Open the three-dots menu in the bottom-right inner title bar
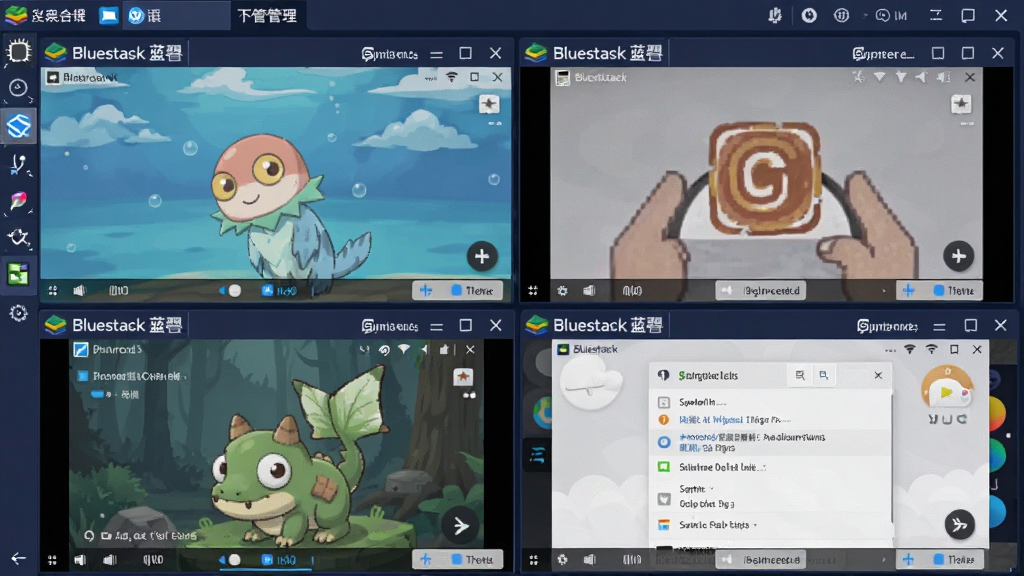Image resolution: width=1024 pixels, height=576 pixels. tap(890, 350)
